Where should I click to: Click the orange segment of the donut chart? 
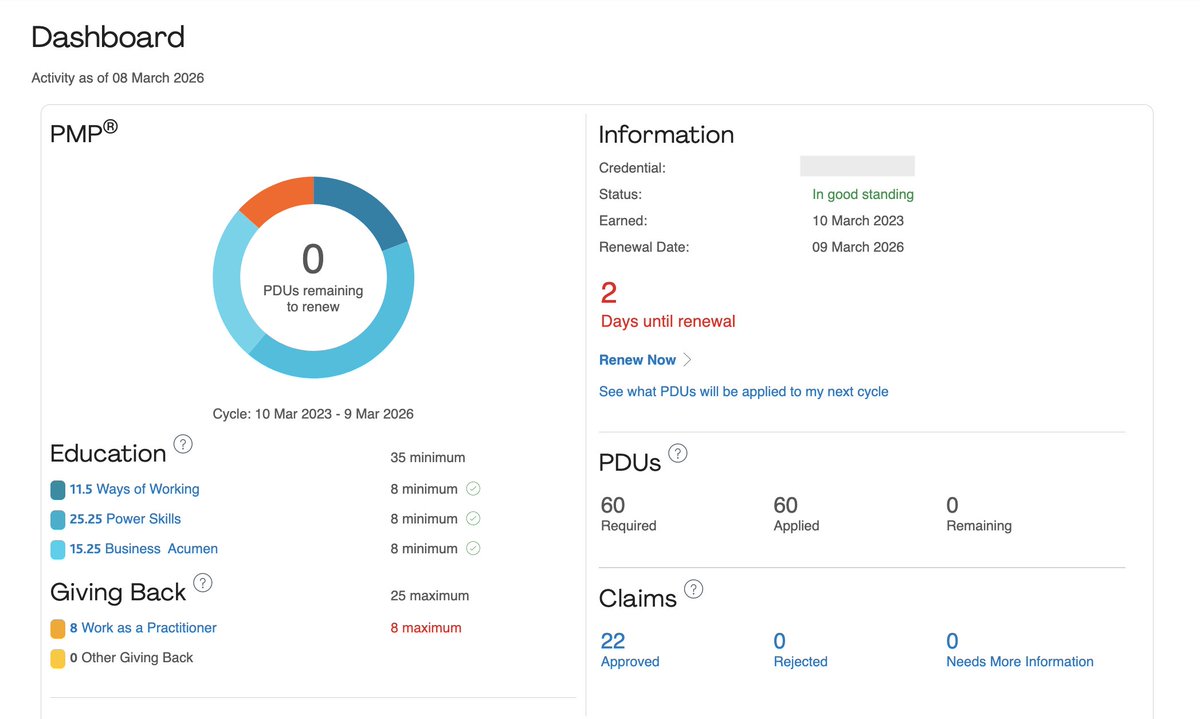(x=279, y=199)
